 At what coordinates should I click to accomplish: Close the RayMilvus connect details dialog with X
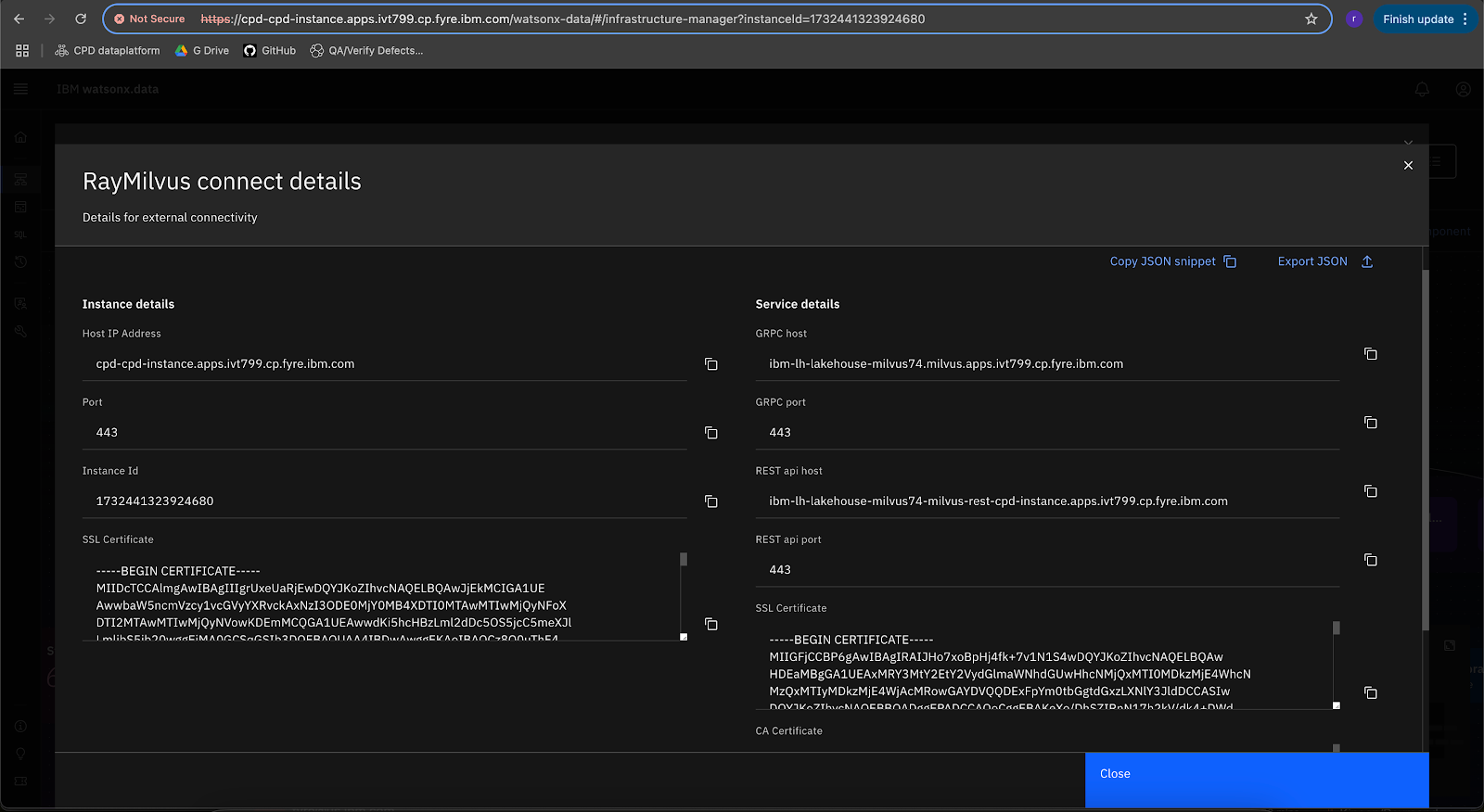pos(1408,165)
